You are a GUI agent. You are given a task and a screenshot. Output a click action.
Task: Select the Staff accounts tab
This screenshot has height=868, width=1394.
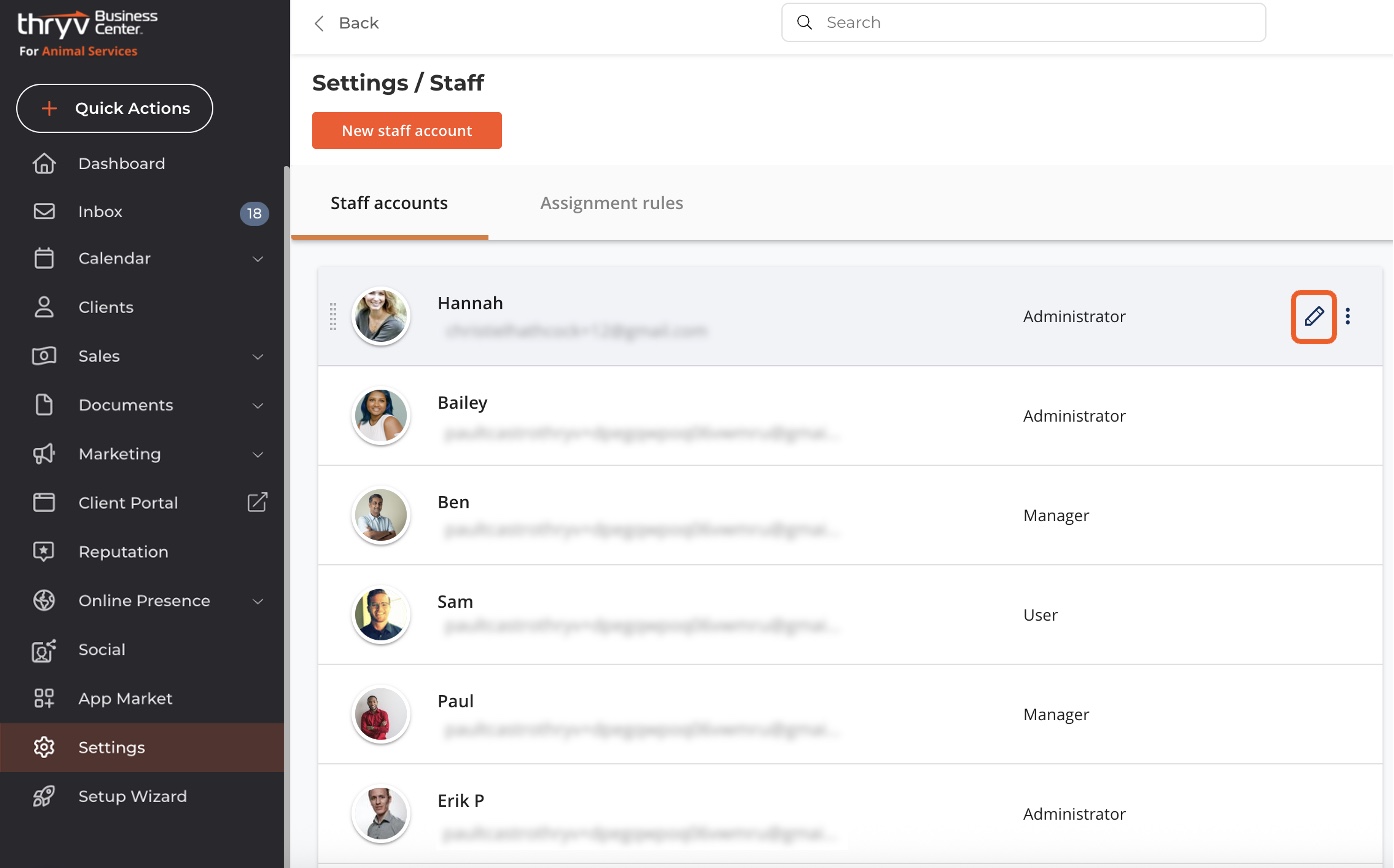[x=389, y=203]
